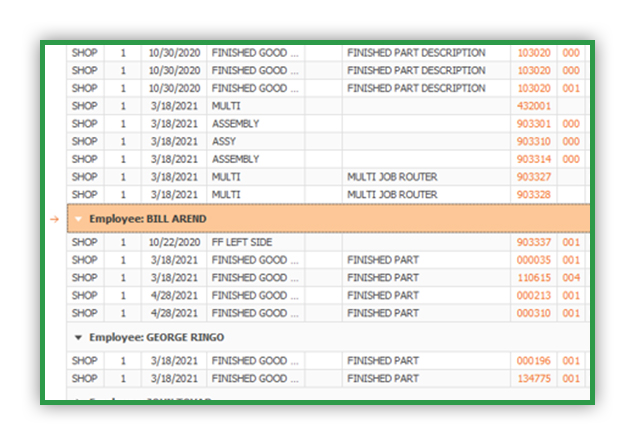Open job number 110615
This screenshot has height=445, width=635.
[x=534, y=278]
